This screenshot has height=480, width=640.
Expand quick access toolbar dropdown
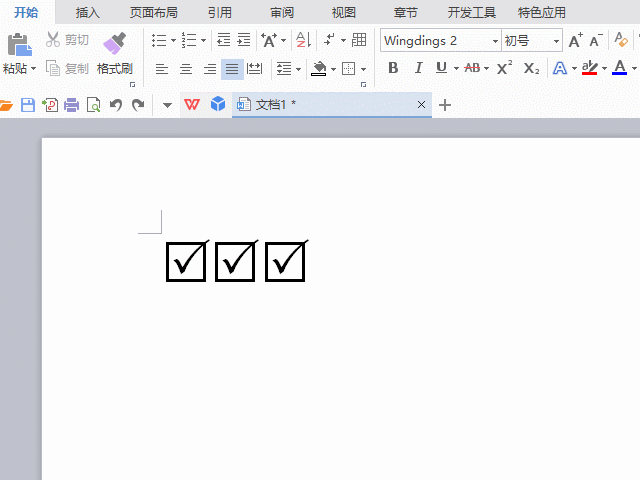pos(167,106)
